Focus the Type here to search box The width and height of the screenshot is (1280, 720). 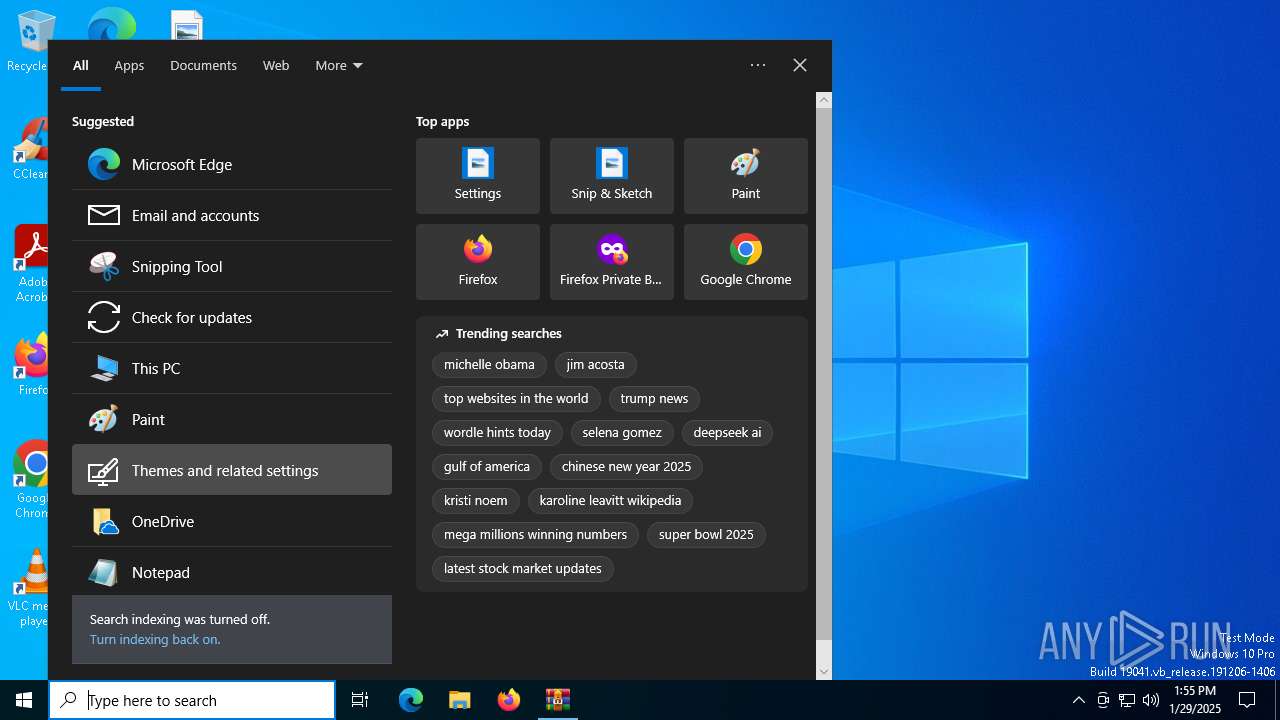[x=192, y=700]
